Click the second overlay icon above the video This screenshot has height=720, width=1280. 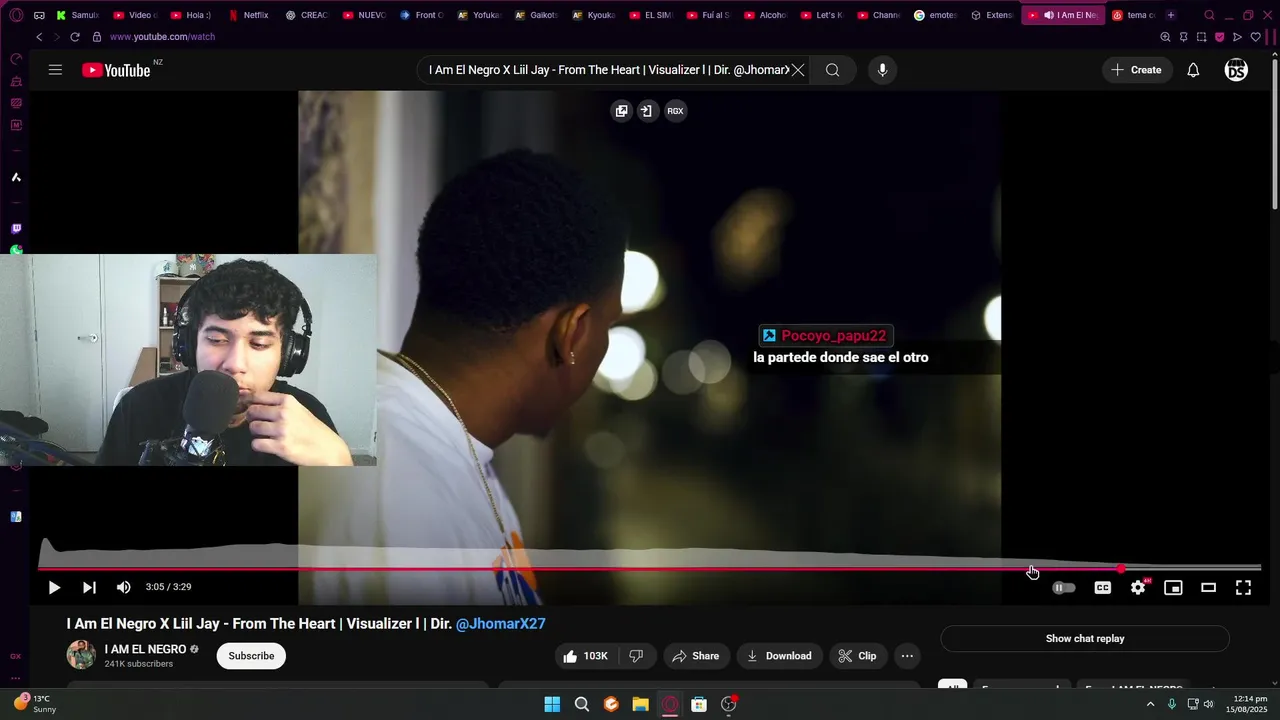coord(646,111)
